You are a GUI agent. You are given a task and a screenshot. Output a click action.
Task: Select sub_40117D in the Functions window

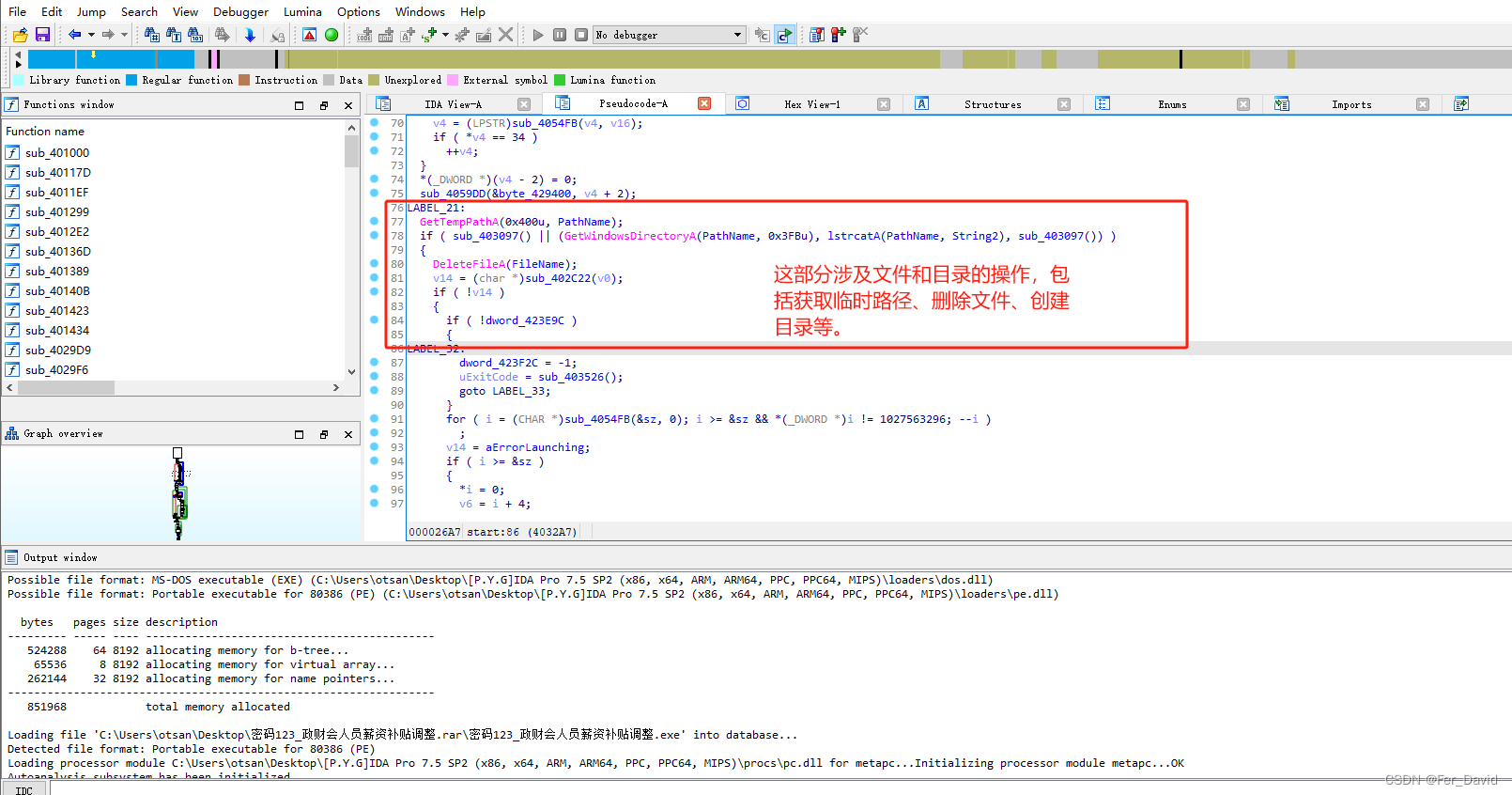(x=58, y=172)
